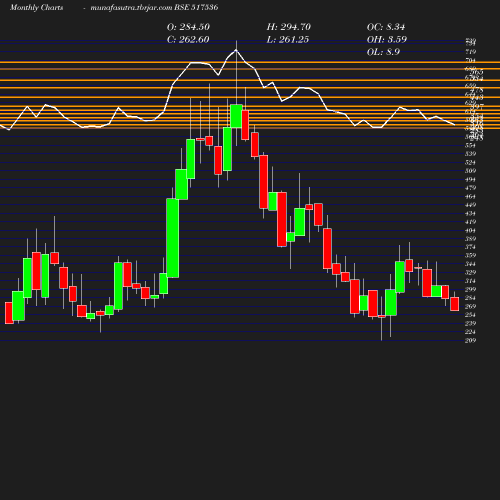Click the 509 price axis label

[x=470, y=171]
